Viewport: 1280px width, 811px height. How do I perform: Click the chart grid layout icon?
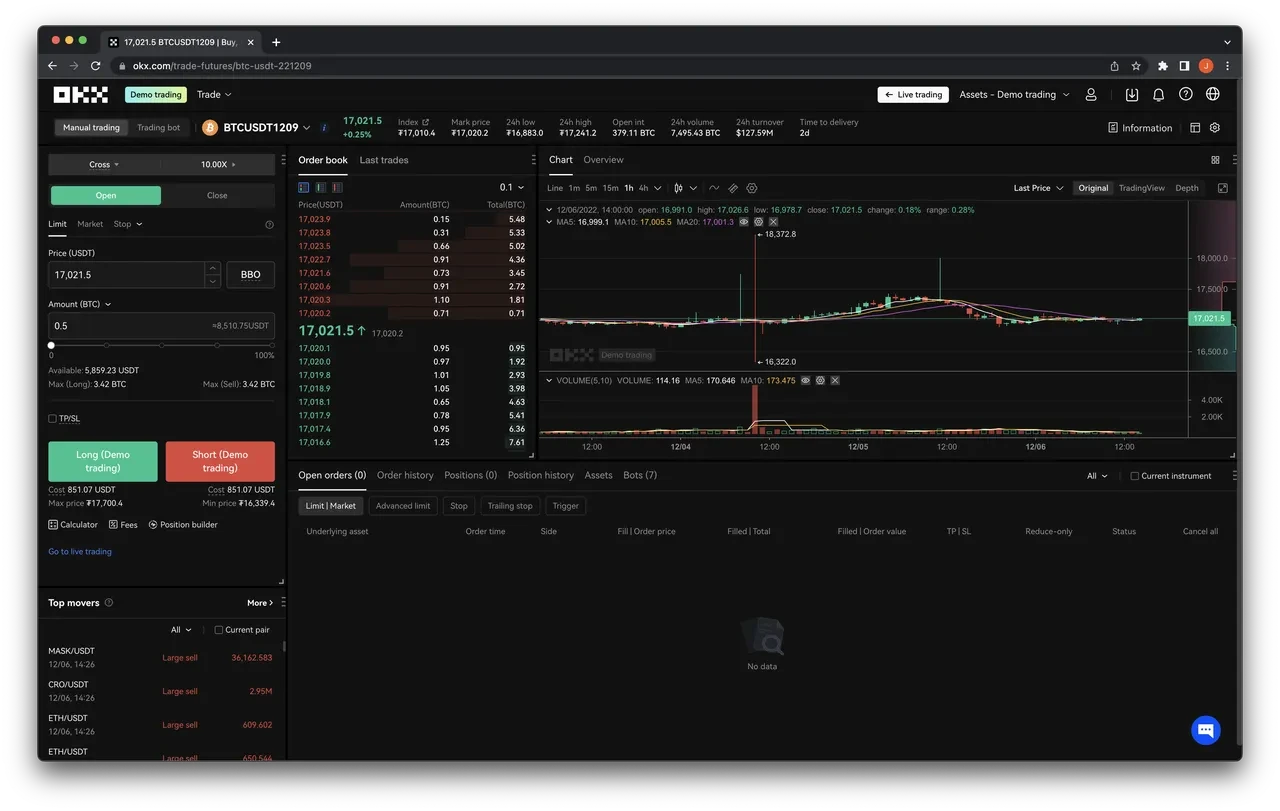click(1215, 160)
